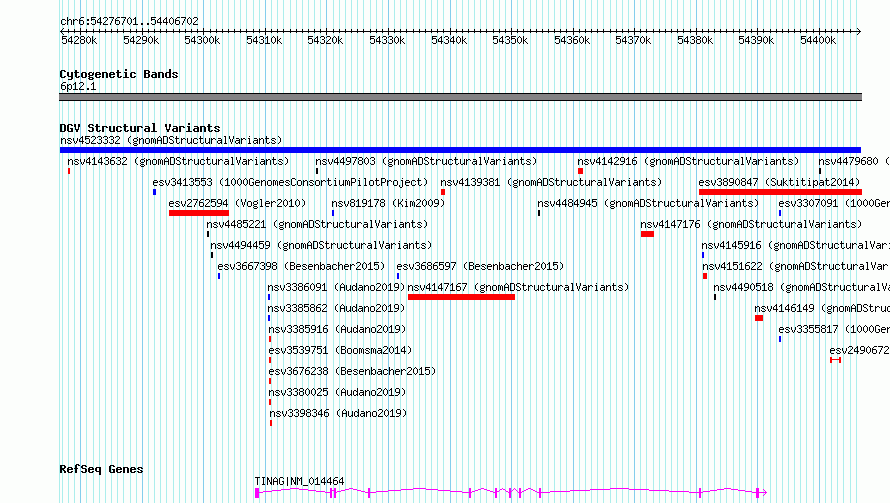This screenshot has width=890, height=503.
Task: Click the 54340k ruler position label
Action: point(449,40)
